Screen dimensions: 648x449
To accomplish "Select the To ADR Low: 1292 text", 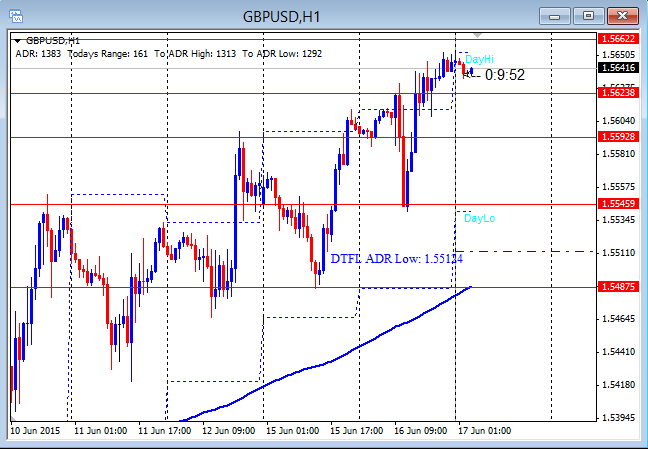I will 282,54.
